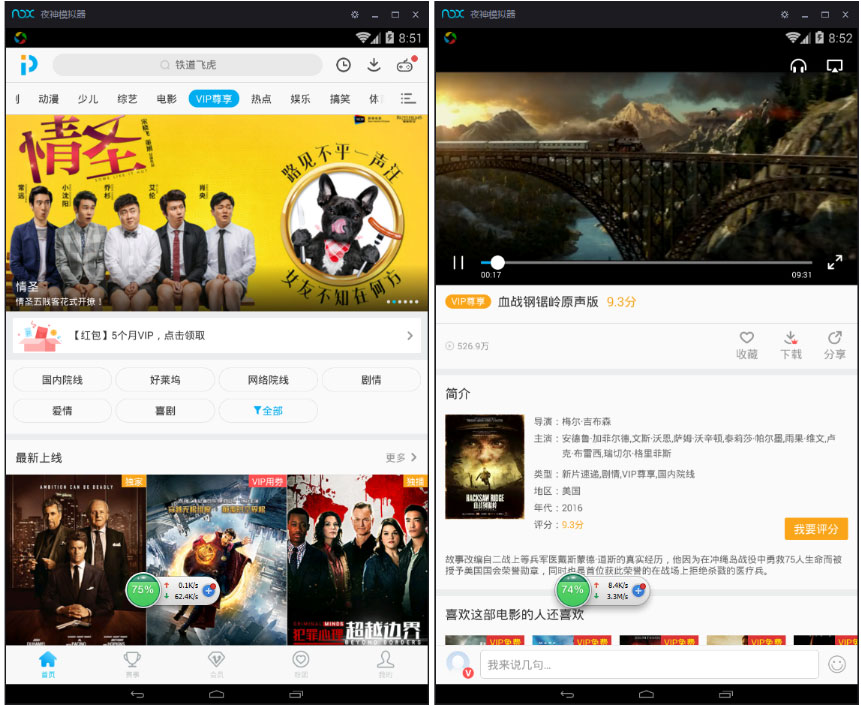Click 526.9万 play count text
This screenshot has height=706, width=861.
click(x=472, y=346)
